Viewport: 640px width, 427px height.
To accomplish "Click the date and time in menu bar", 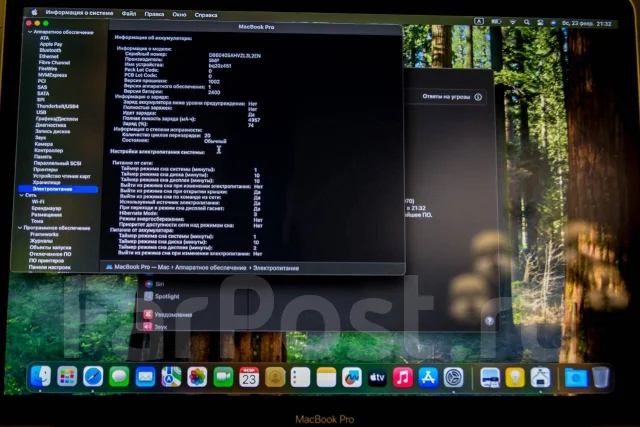I will coord(587,24).
